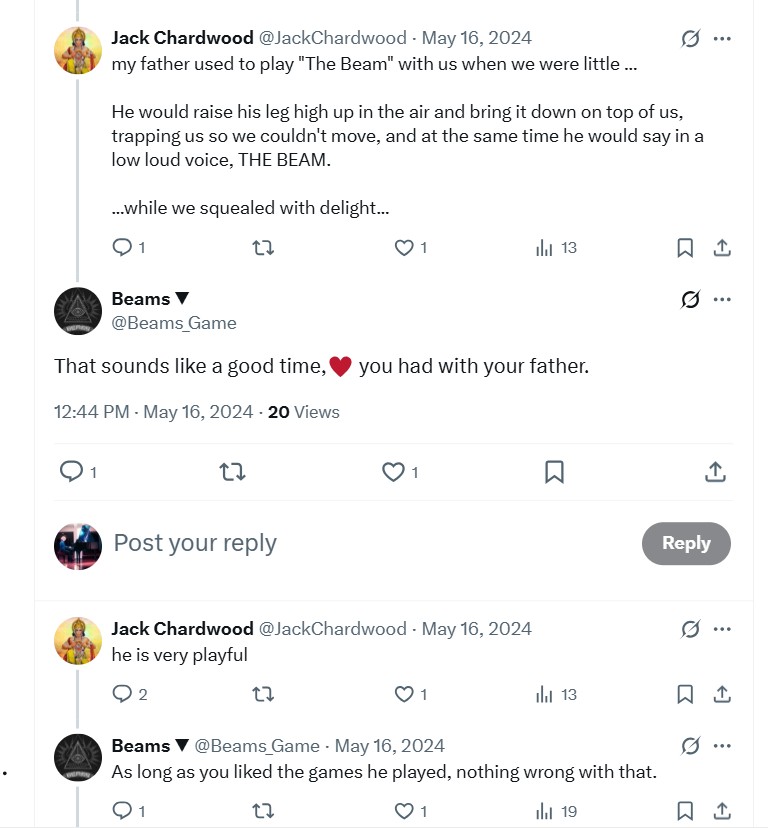View analytics on 'he is very playful' tweet

pos(556,694)
